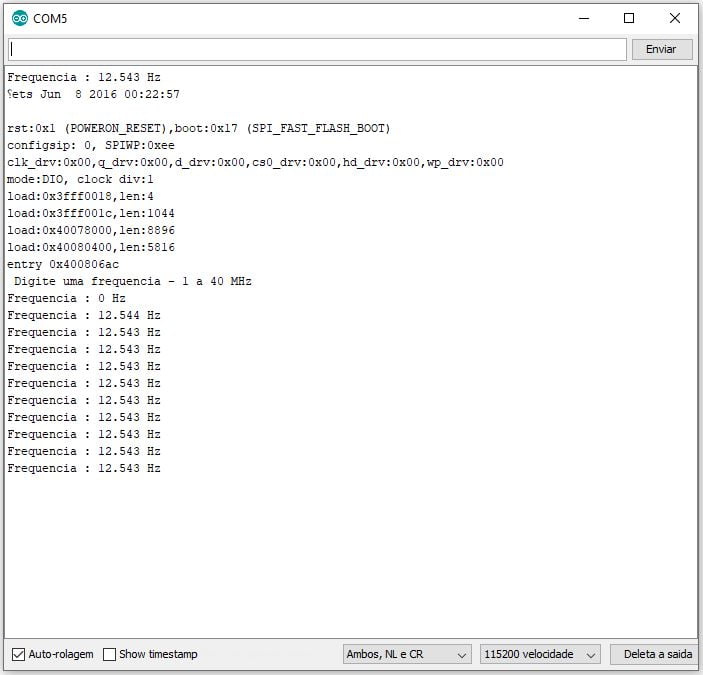The height and width of the screenshot is (675, 703).
Task: Select the 'Frequencia : 0 Hz' line
Action: (x=66, y=298)
